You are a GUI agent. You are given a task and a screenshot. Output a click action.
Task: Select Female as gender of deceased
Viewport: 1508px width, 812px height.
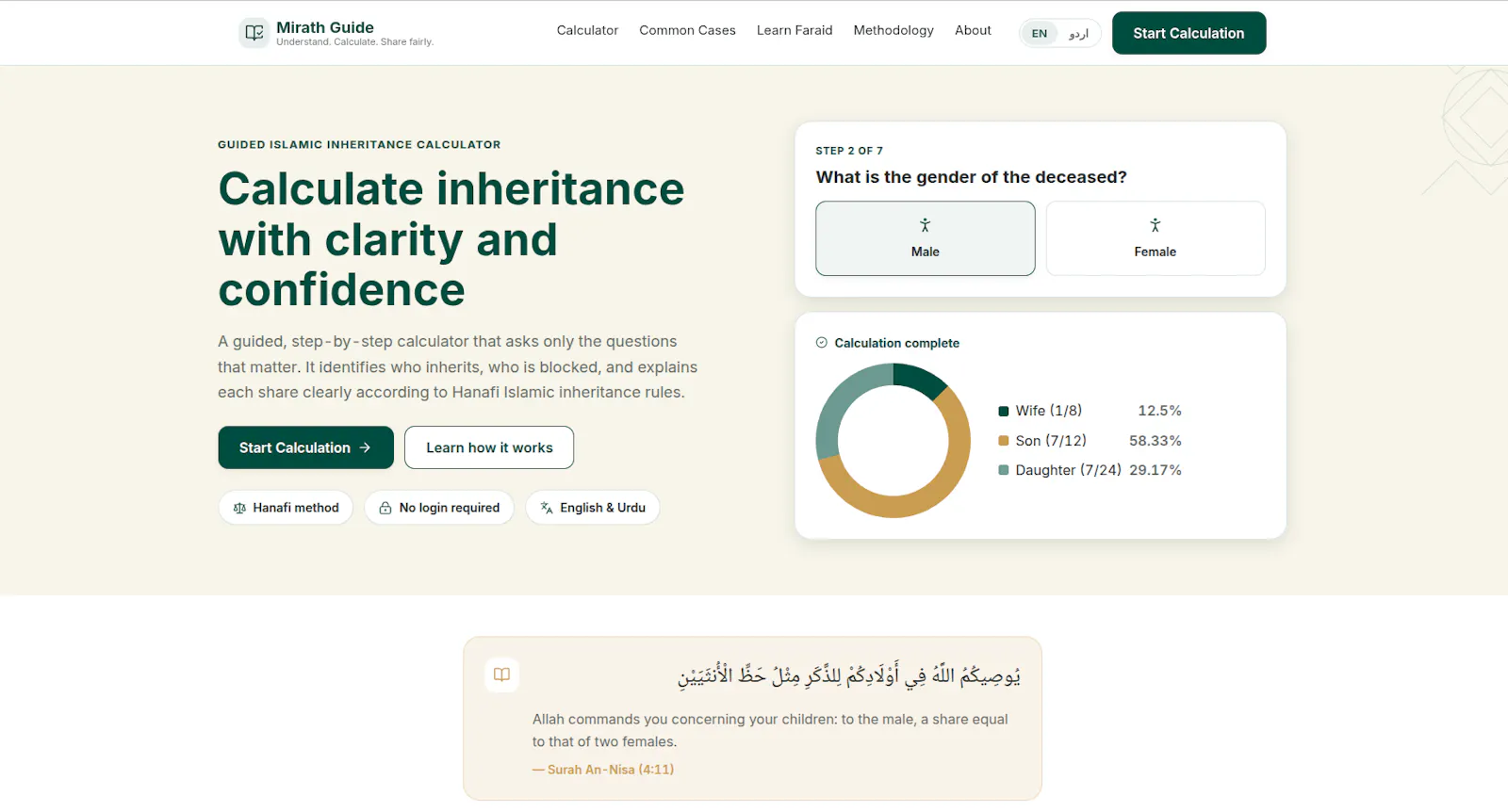tap(1156, 238)
